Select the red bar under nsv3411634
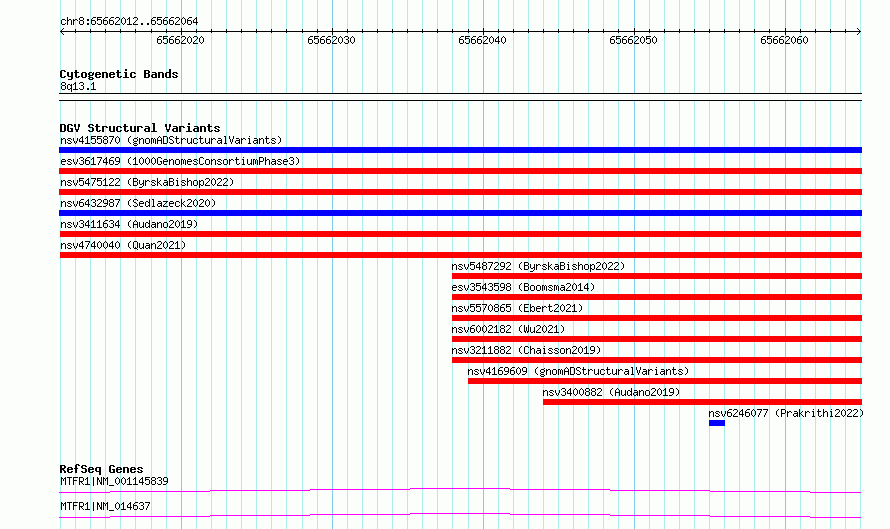 tap(460, 234)
